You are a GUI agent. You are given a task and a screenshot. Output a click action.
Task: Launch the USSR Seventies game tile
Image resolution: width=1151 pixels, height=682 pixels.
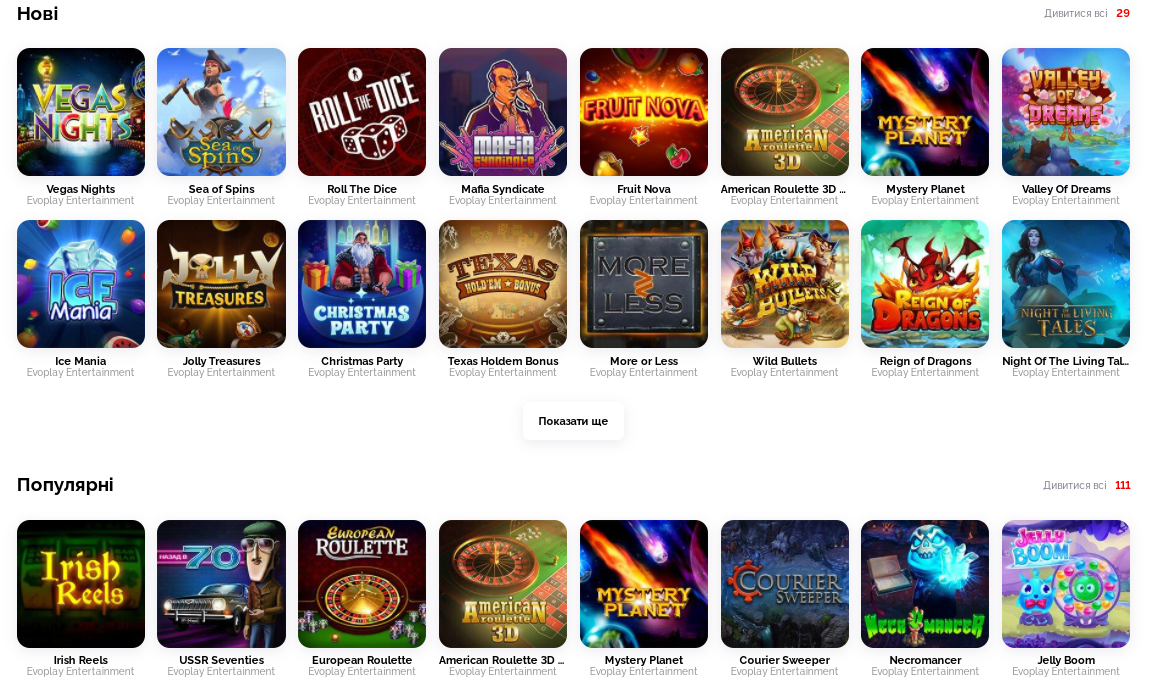(x=221, y=584)
